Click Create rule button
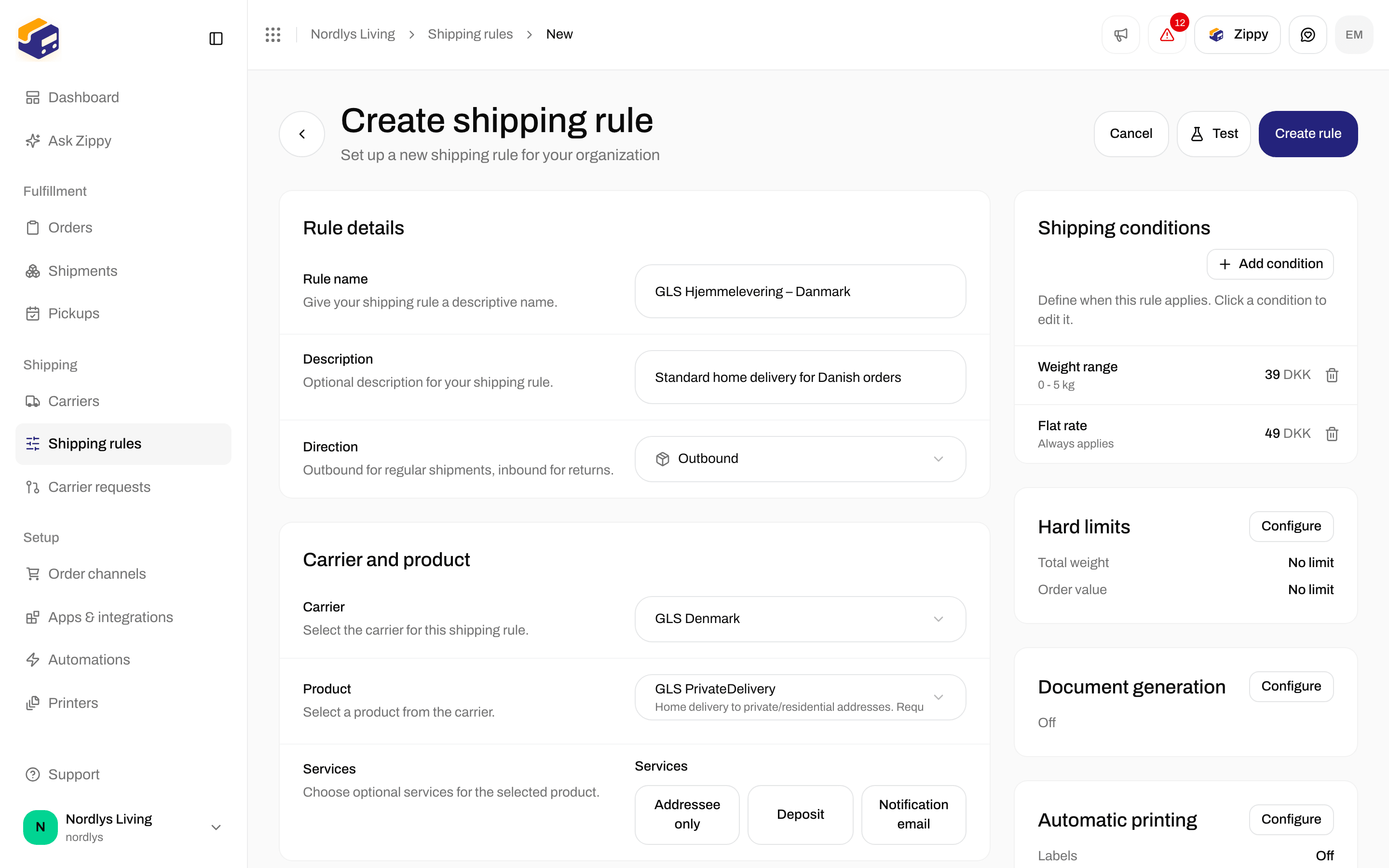The width and height of the screenshot is (1389, 868). coord(1308,134)
